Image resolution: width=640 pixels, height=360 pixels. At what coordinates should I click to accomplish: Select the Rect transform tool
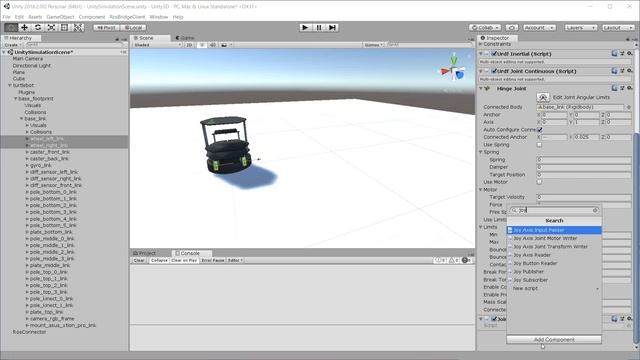64,27
